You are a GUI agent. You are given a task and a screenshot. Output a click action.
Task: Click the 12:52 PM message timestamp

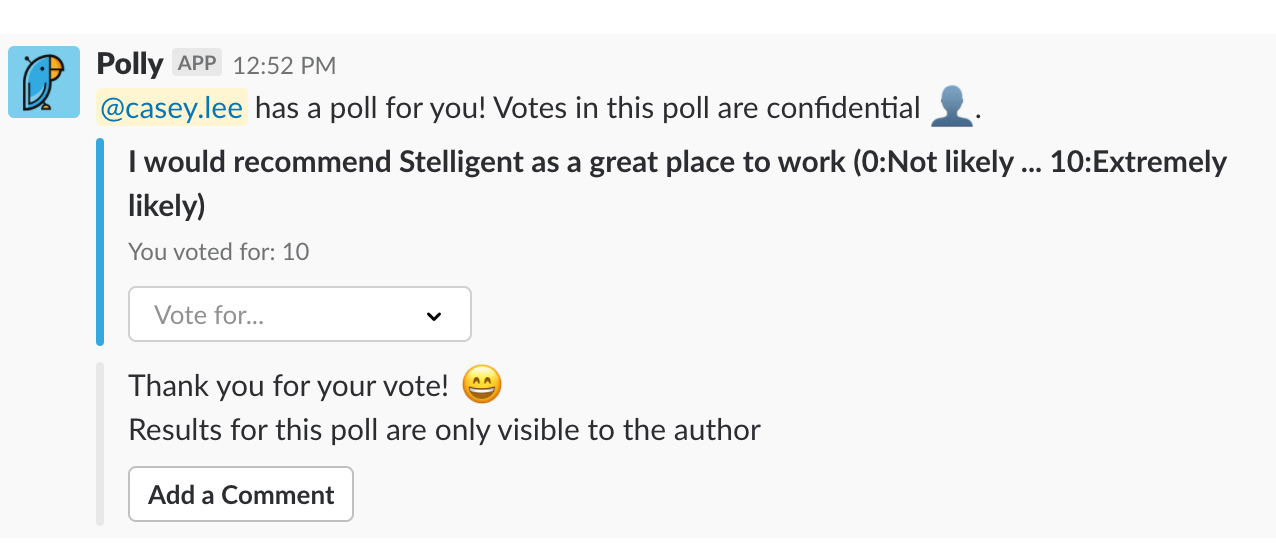tap(284, 66)
